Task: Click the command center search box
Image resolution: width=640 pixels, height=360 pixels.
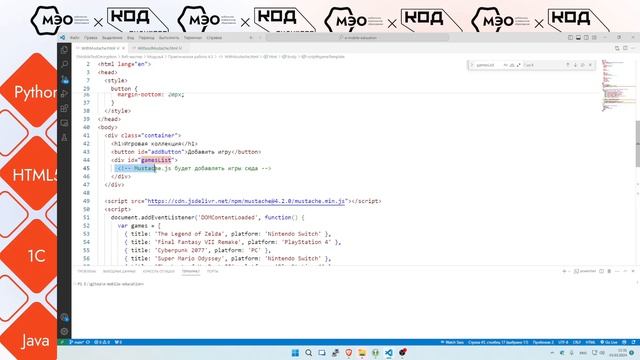Action: pos(358,38)
